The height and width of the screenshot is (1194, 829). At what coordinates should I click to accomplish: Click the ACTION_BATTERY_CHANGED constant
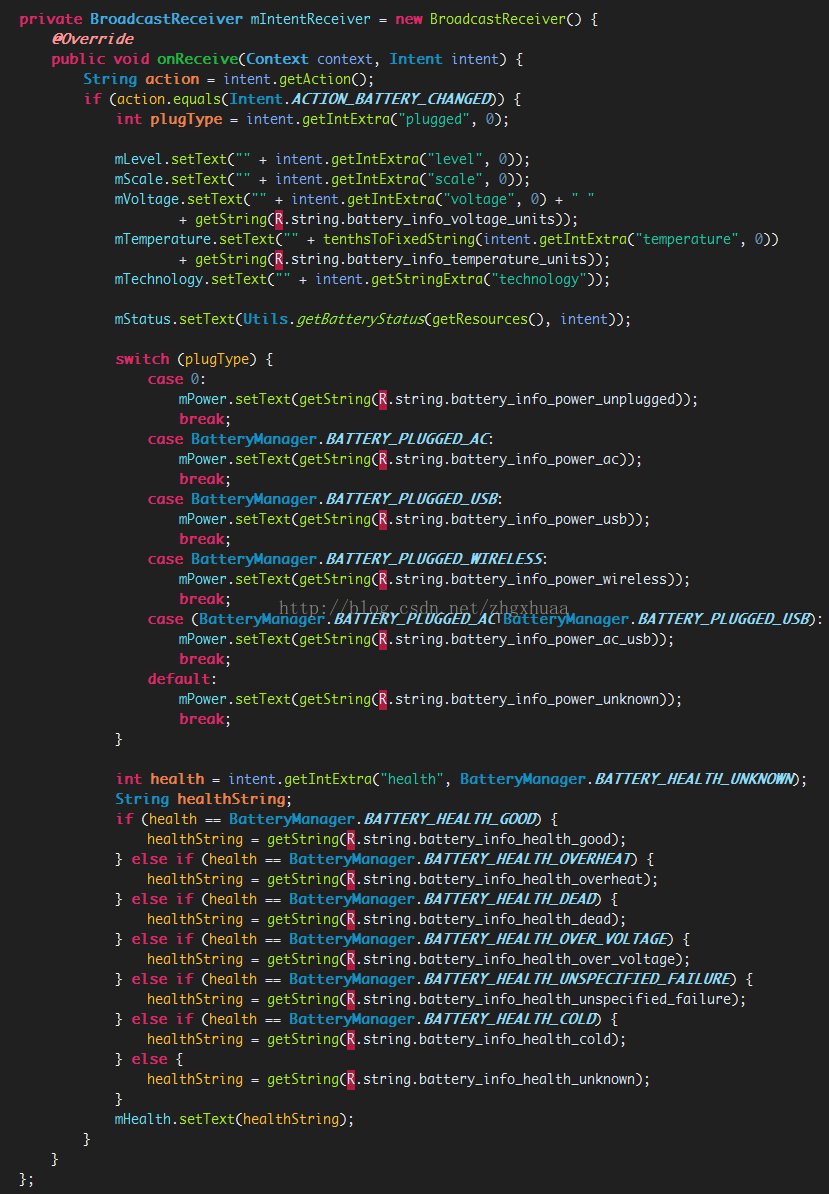coord(391,100)
